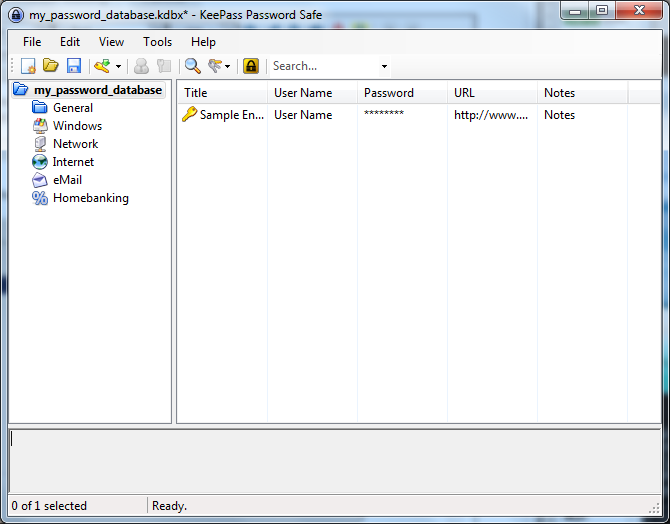This screenshot has height=524, width=670.
Task: Open the File menu
Action: [x=32, y=42]
